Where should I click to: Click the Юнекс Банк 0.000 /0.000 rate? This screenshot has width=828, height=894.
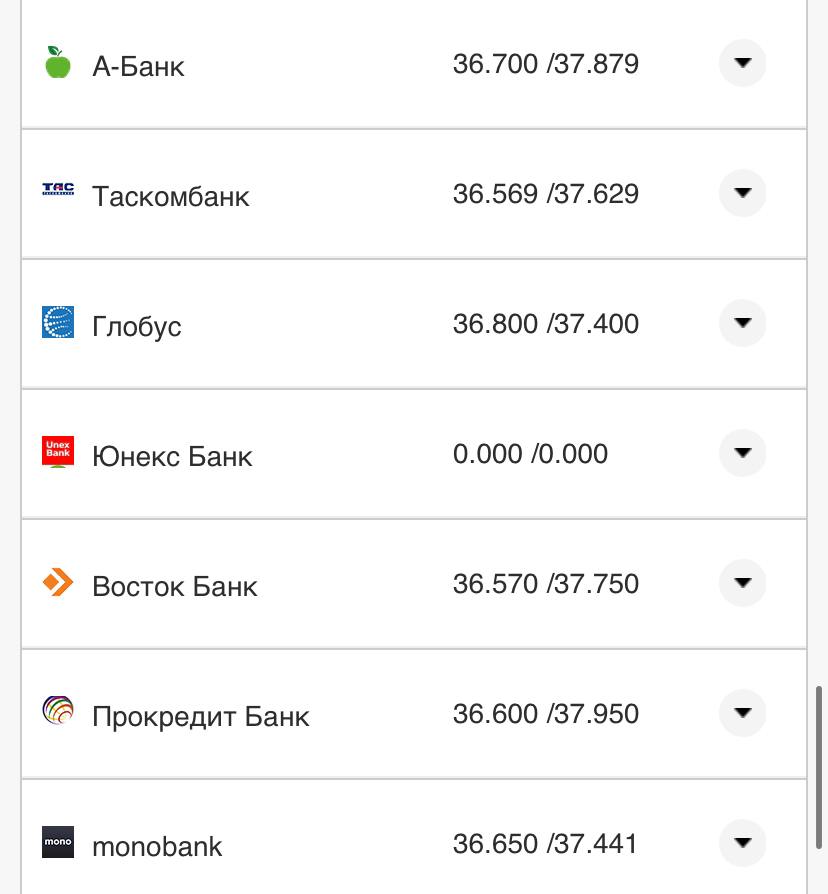coord(530,454)
